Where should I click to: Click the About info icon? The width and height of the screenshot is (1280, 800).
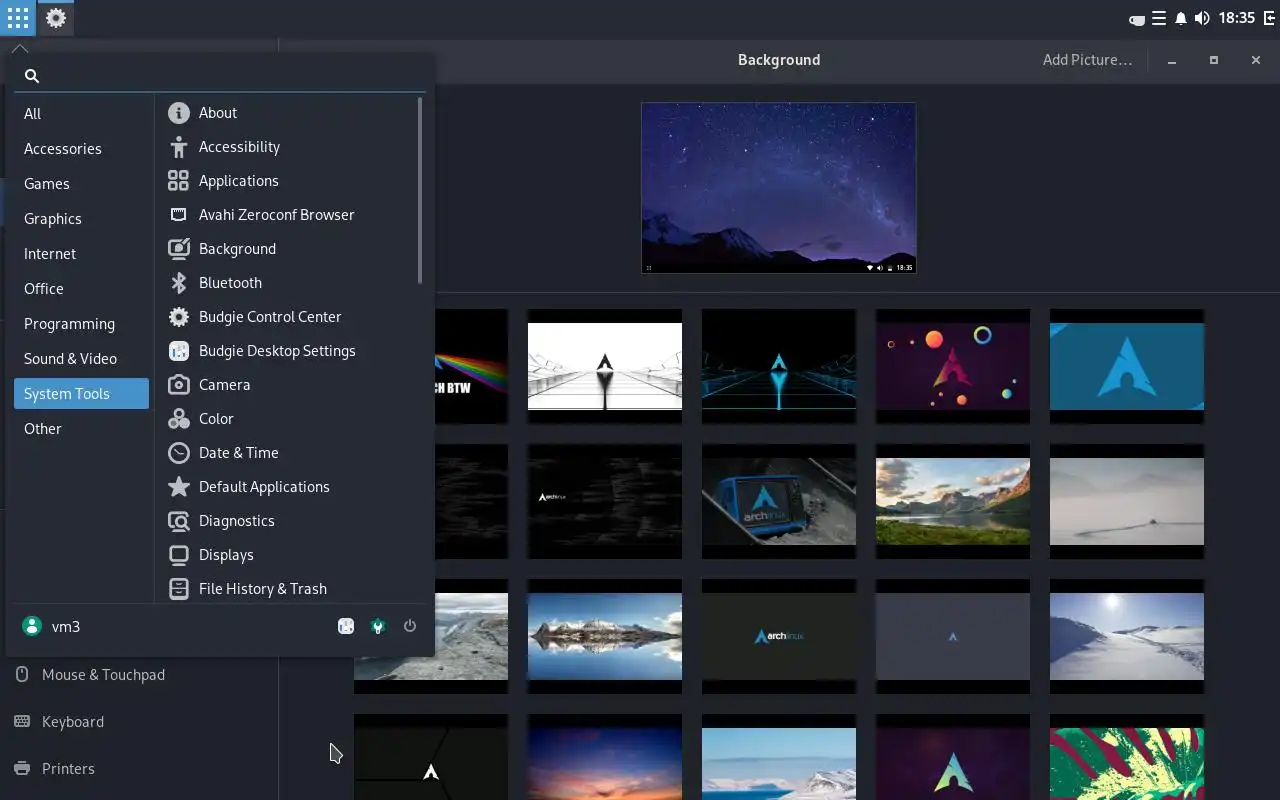178,113
